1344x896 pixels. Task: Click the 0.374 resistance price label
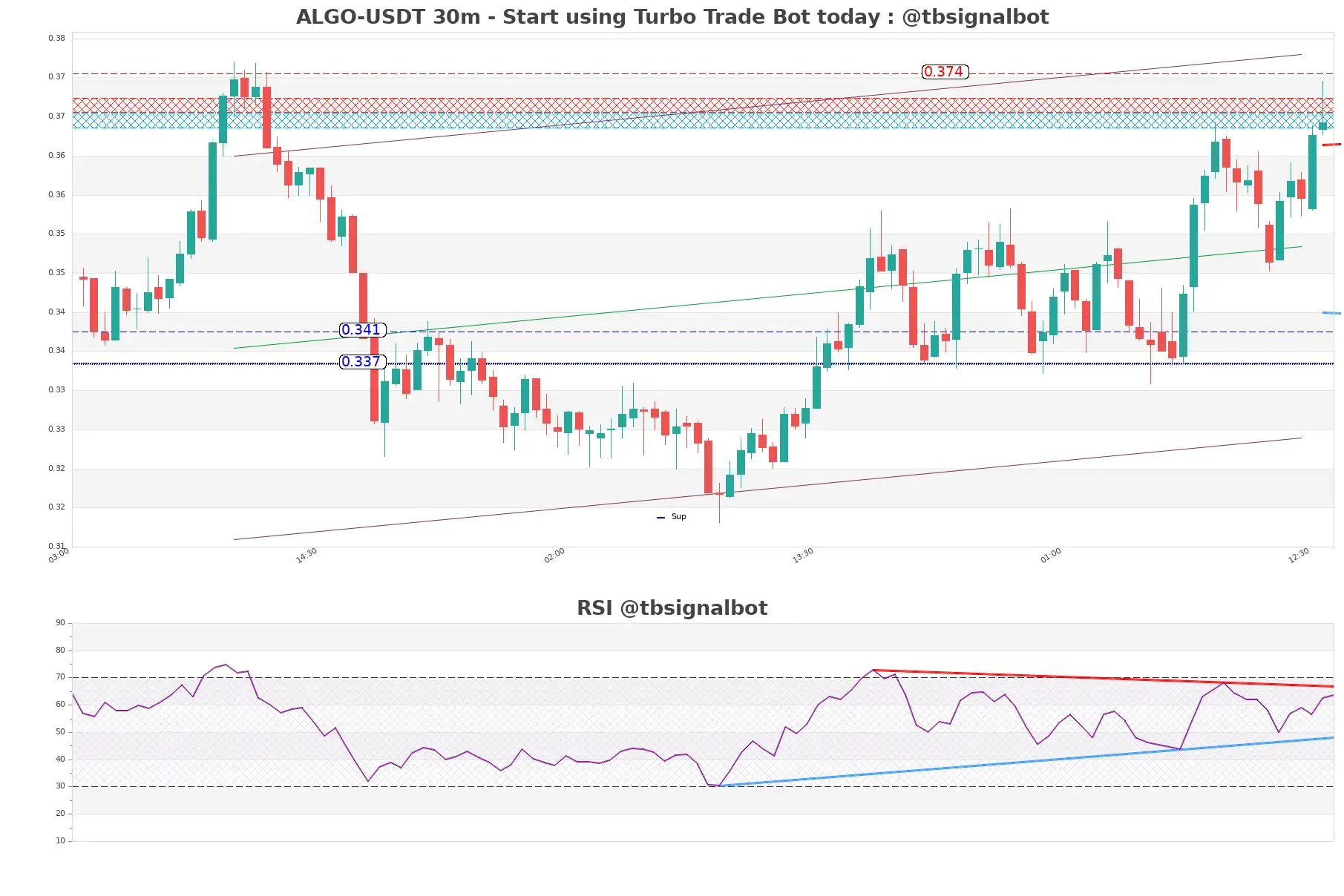click(x=944, y=72)
